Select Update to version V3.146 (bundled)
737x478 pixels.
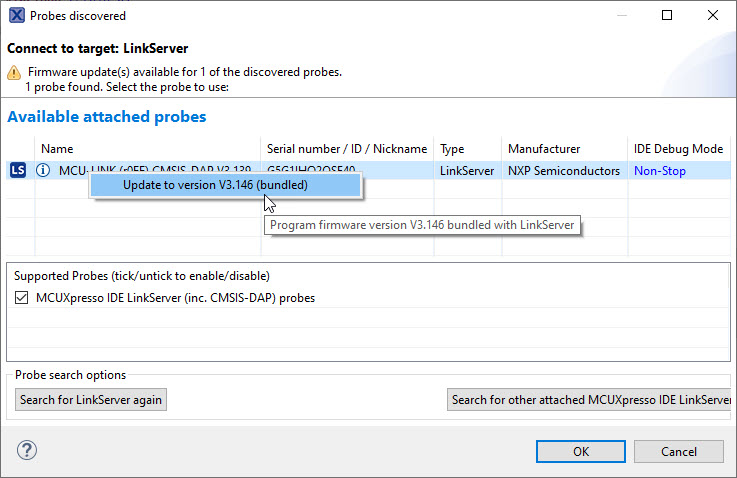coord(214,185)
